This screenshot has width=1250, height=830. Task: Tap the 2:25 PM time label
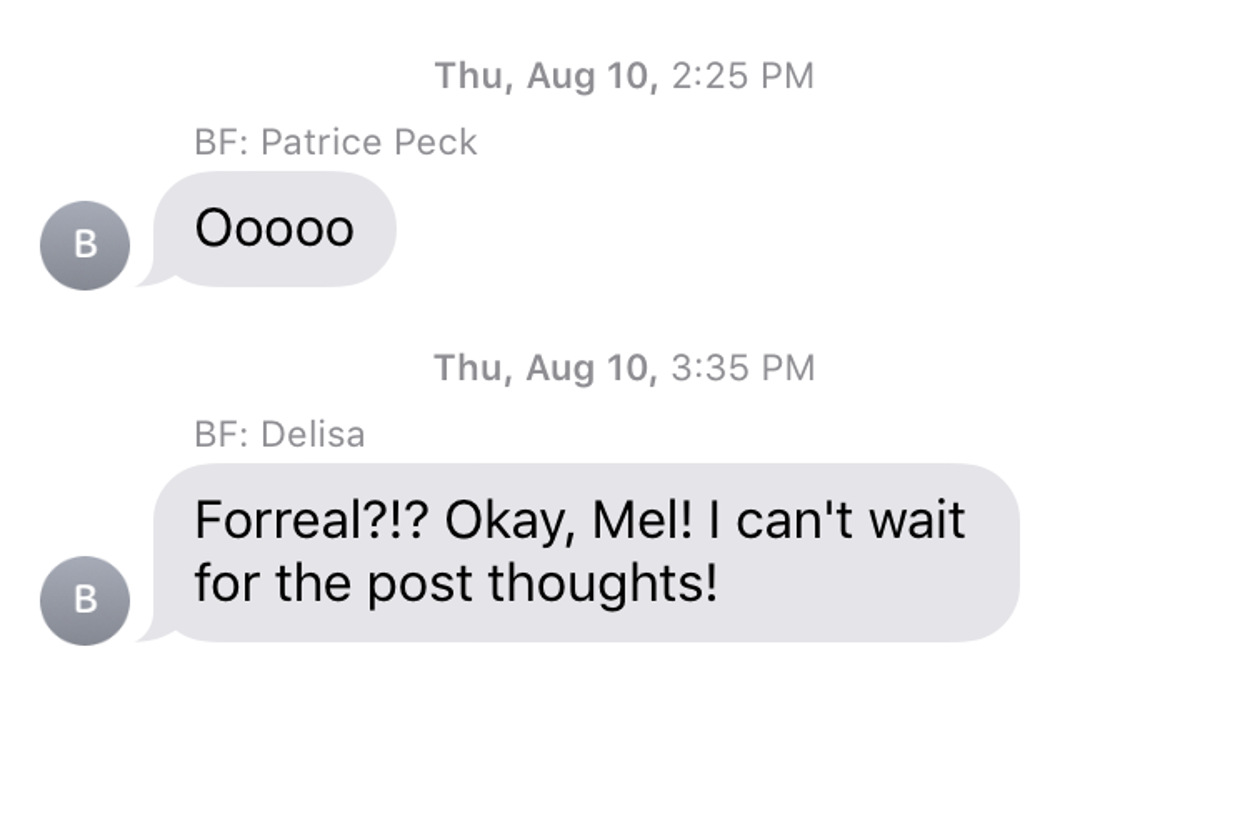tap(742, 76)
